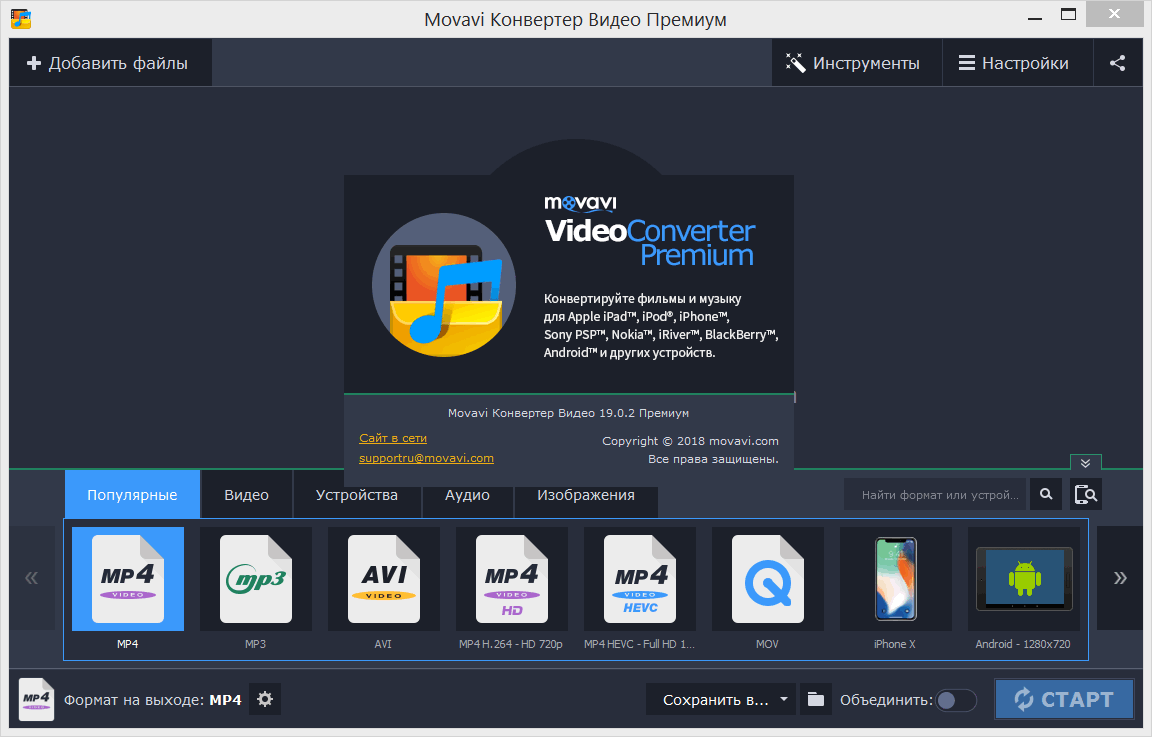Open the Инструменты menu
This screenshot has width=1152, height=737.
tap(857, 63)
